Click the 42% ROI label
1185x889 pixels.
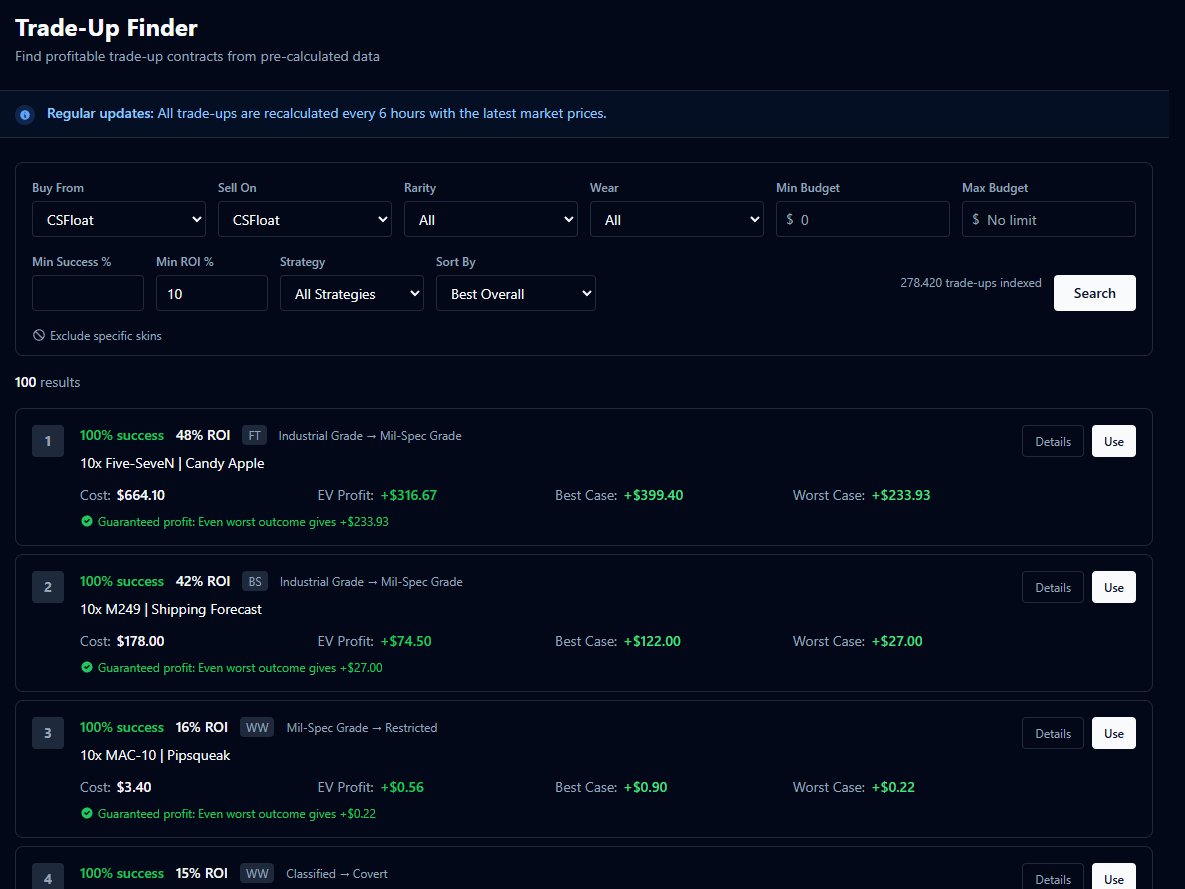[x=203, y=581]
